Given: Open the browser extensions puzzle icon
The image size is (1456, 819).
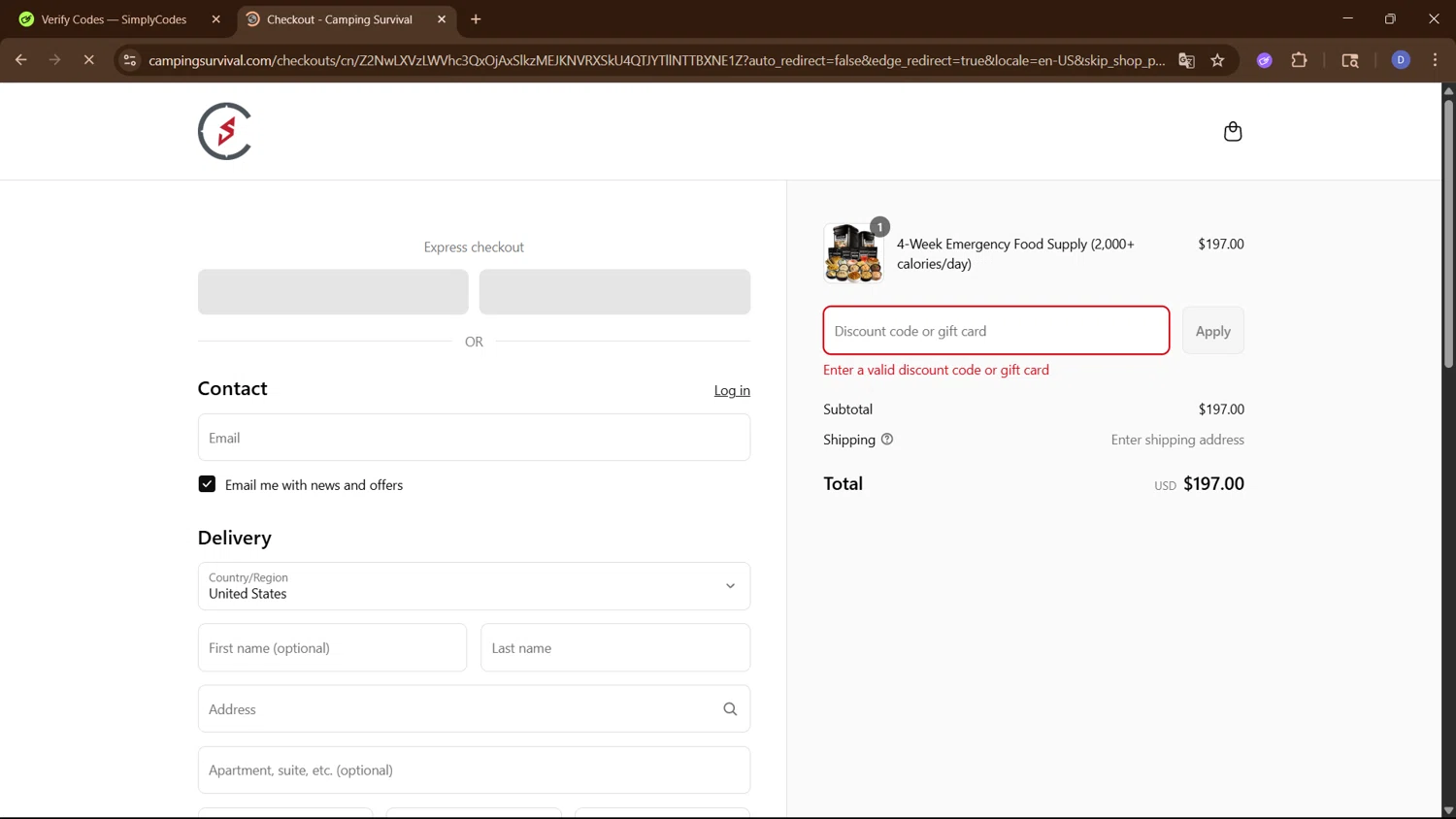Looking at the screenshot, I should (1299, 60).
